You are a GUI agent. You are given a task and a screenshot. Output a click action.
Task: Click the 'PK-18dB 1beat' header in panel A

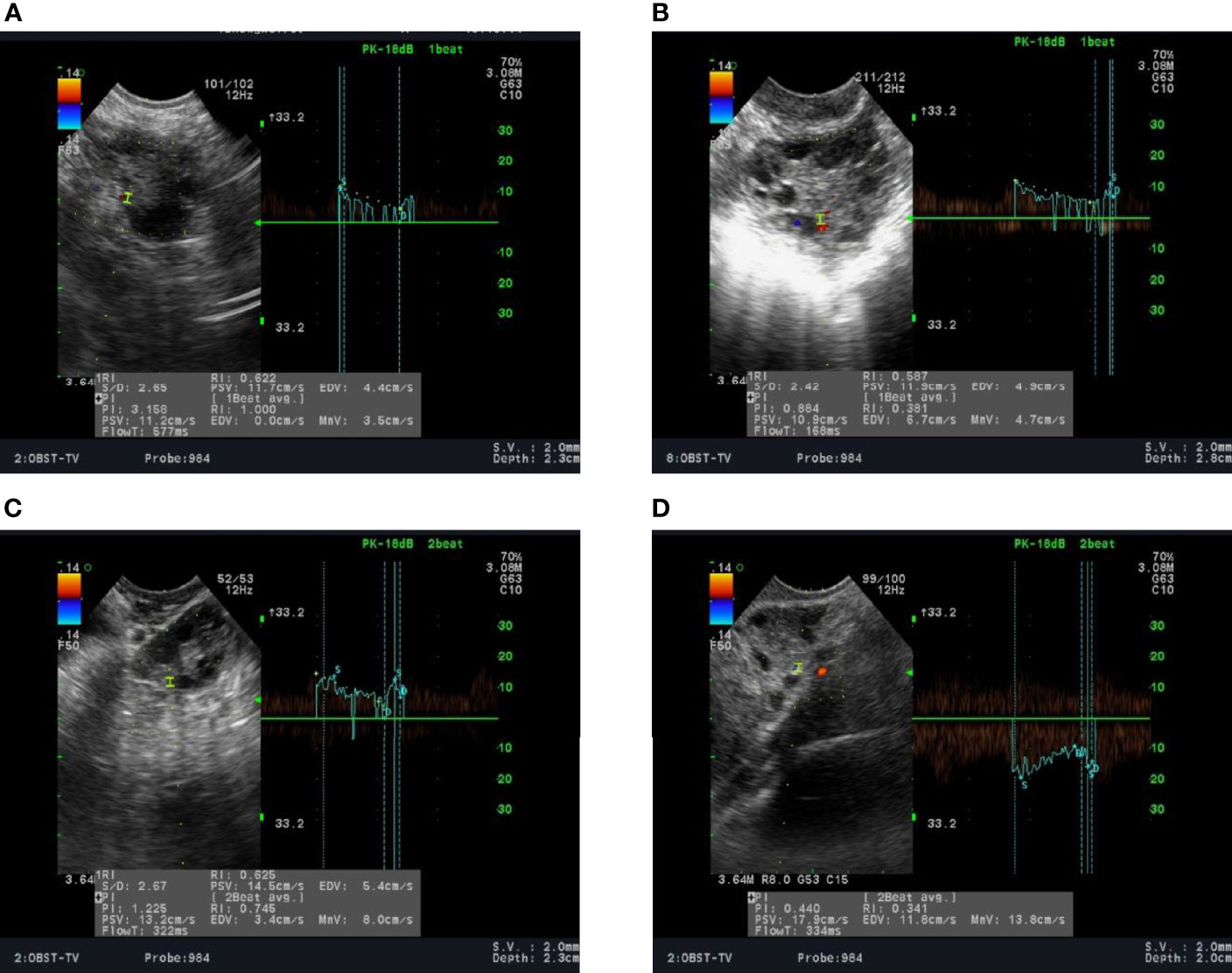click(x=412, y=50)
